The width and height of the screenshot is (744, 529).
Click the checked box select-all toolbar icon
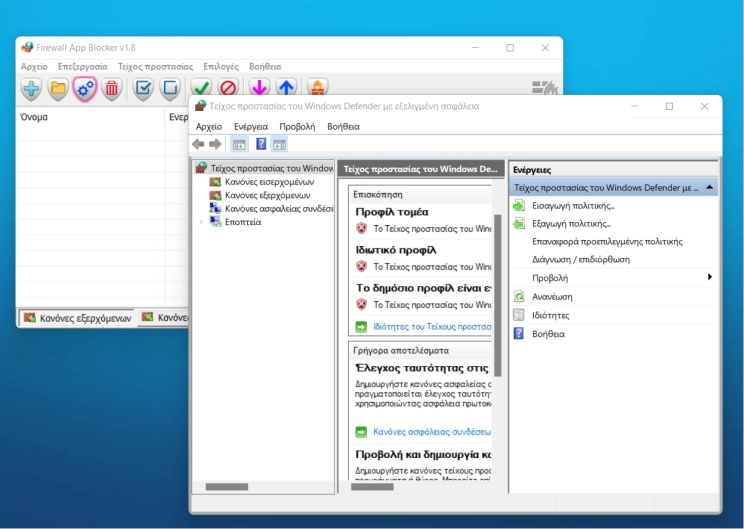[143, 88]
